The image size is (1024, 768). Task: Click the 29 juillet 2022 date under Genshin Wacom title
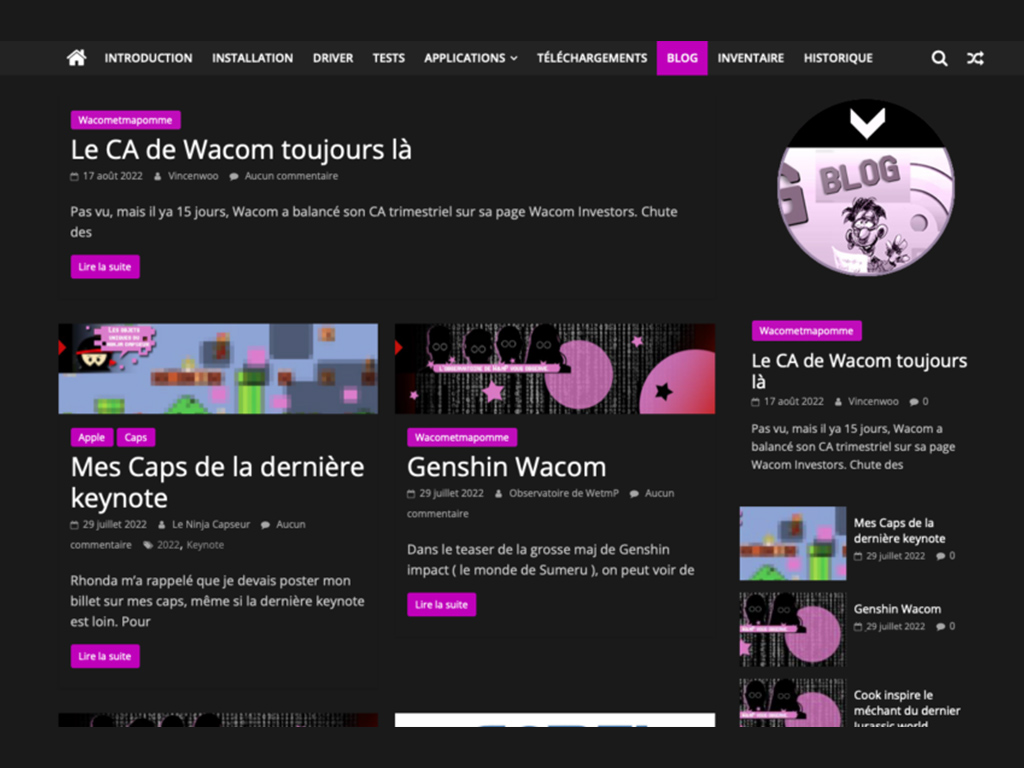point(451,493)
